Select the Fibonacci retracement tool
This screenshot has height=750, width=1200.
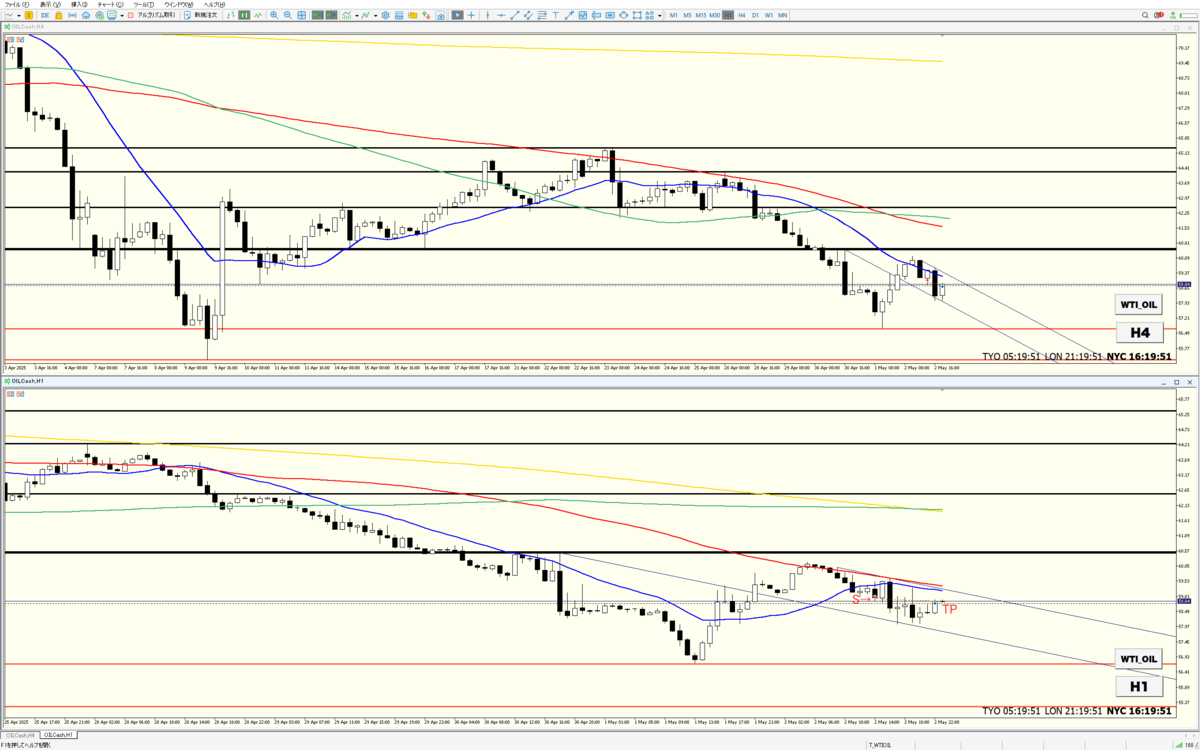(542, 15)
